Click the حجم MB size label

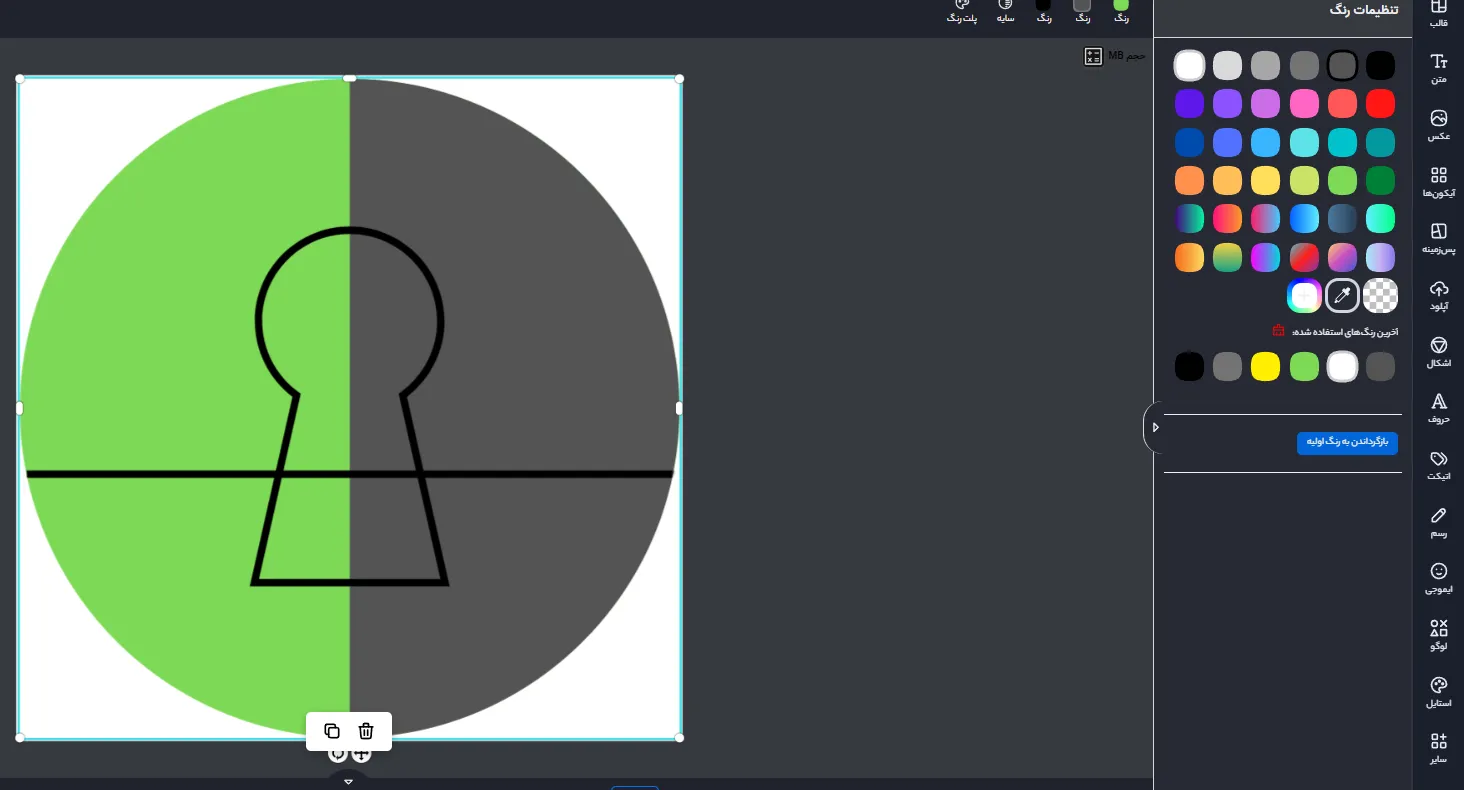click(1127, 56)
